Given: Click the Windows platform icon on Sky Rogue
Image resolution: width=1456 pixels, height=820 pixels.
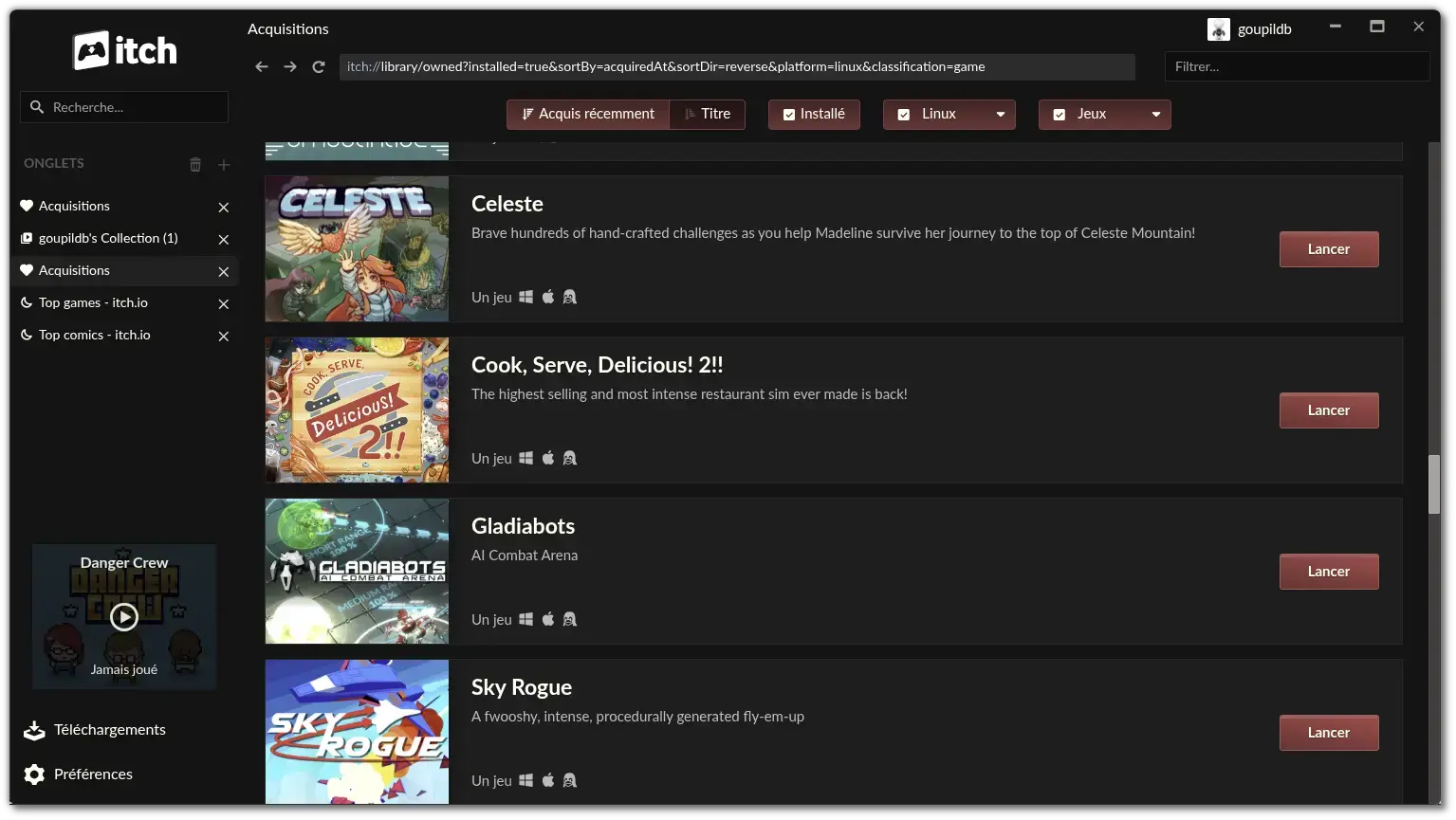Looking at the screenshot, I should [525, 780].
